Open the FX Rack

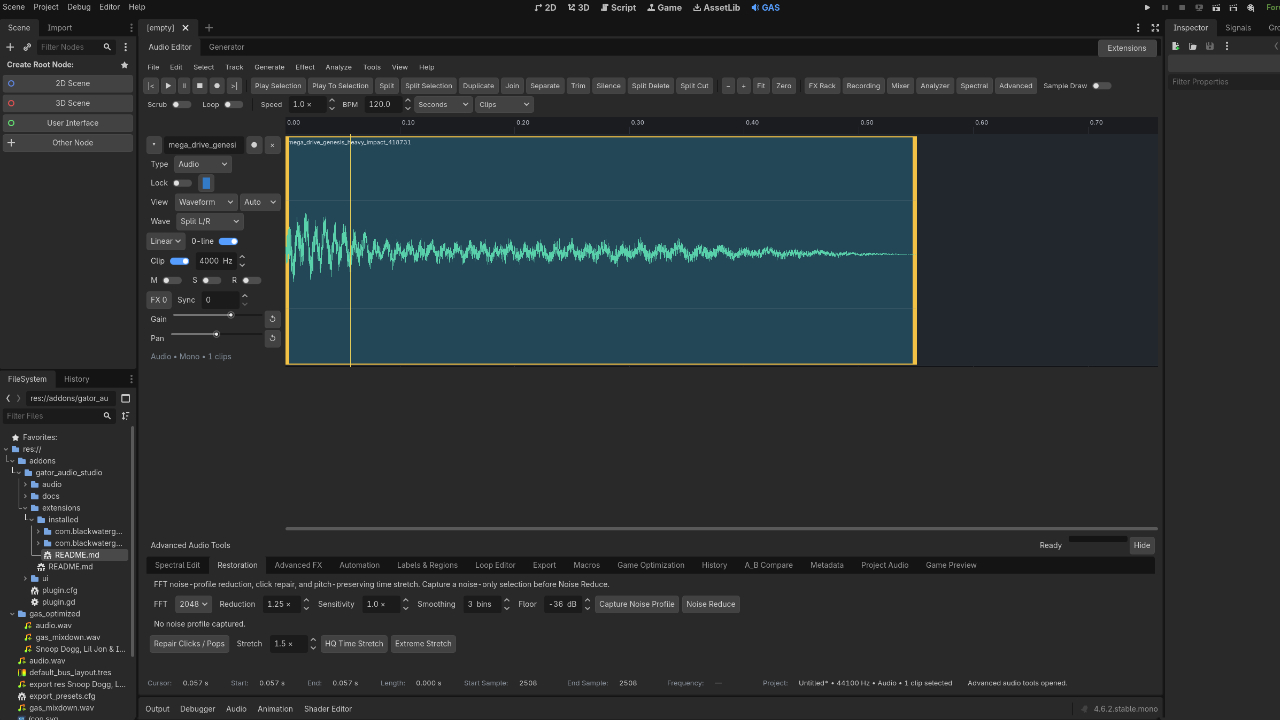click(x=822, y=86)
